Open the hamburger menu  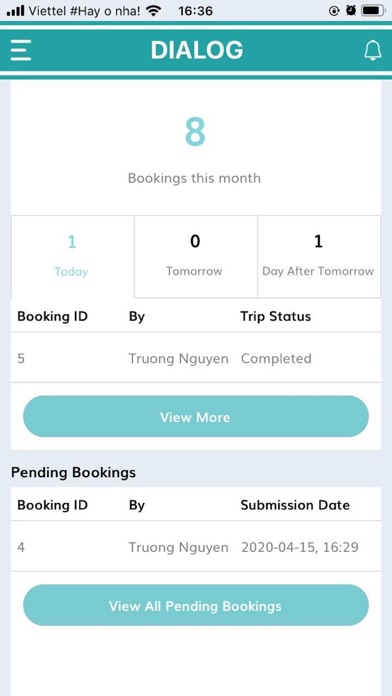pos(21,50)
